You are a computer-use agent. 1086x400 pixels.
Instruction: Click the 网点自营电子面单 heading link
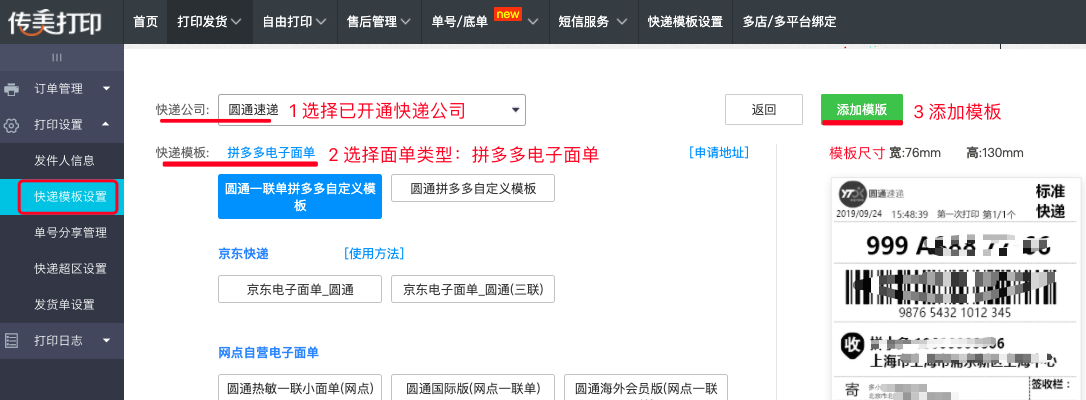pyautogui.click(x=268, y=353)
